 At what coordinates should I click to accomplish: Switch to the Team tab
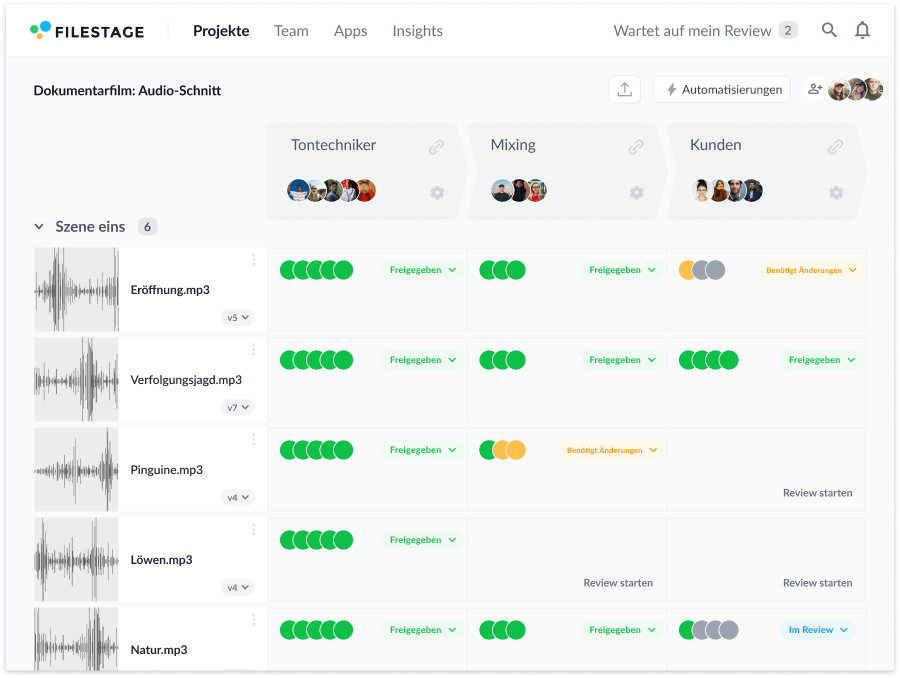click(291, 31)
